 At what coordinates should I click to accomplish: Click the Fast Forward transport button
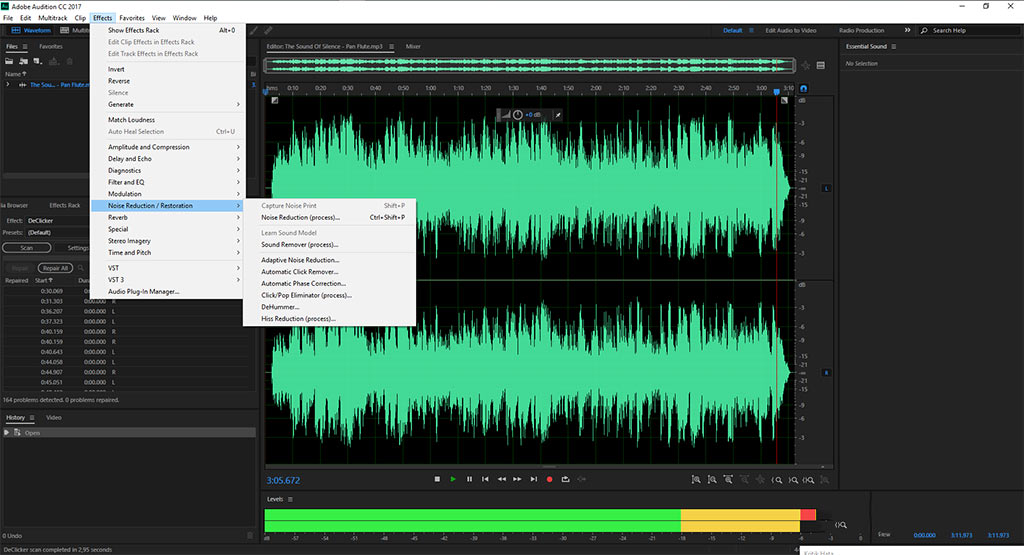(517, 479)
